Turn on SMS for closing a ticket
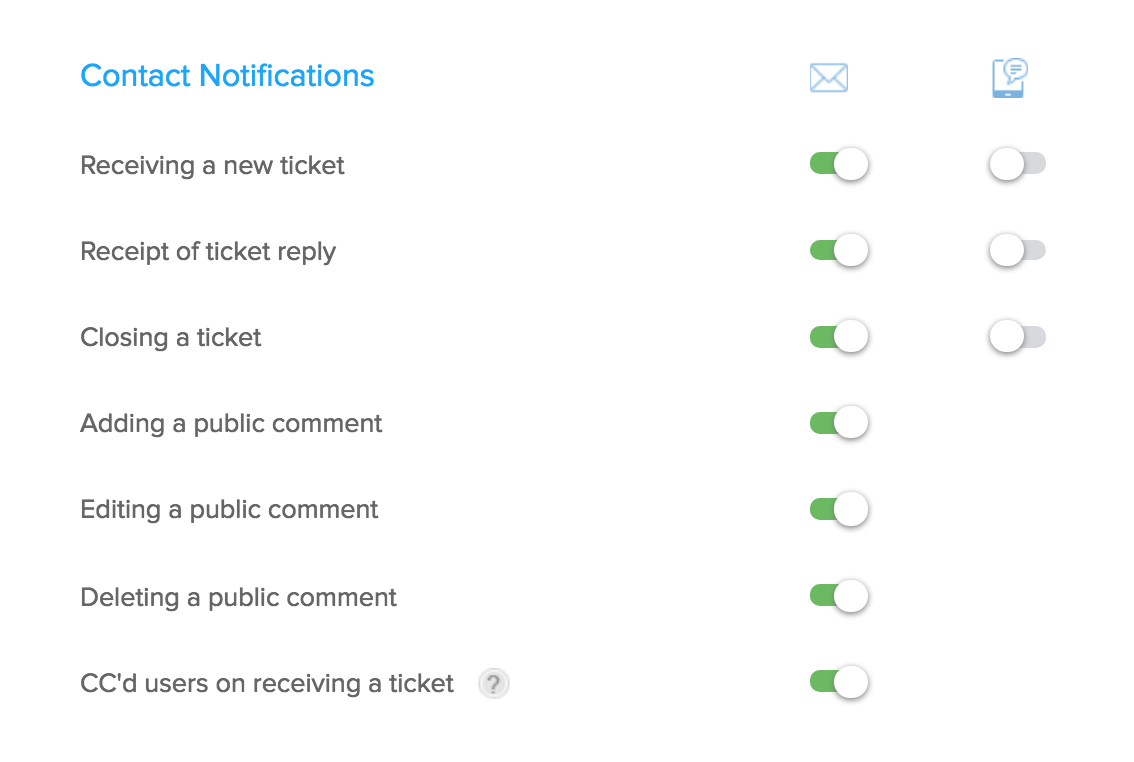This screenshot has height=762, width=1134. pos(1016,337)
